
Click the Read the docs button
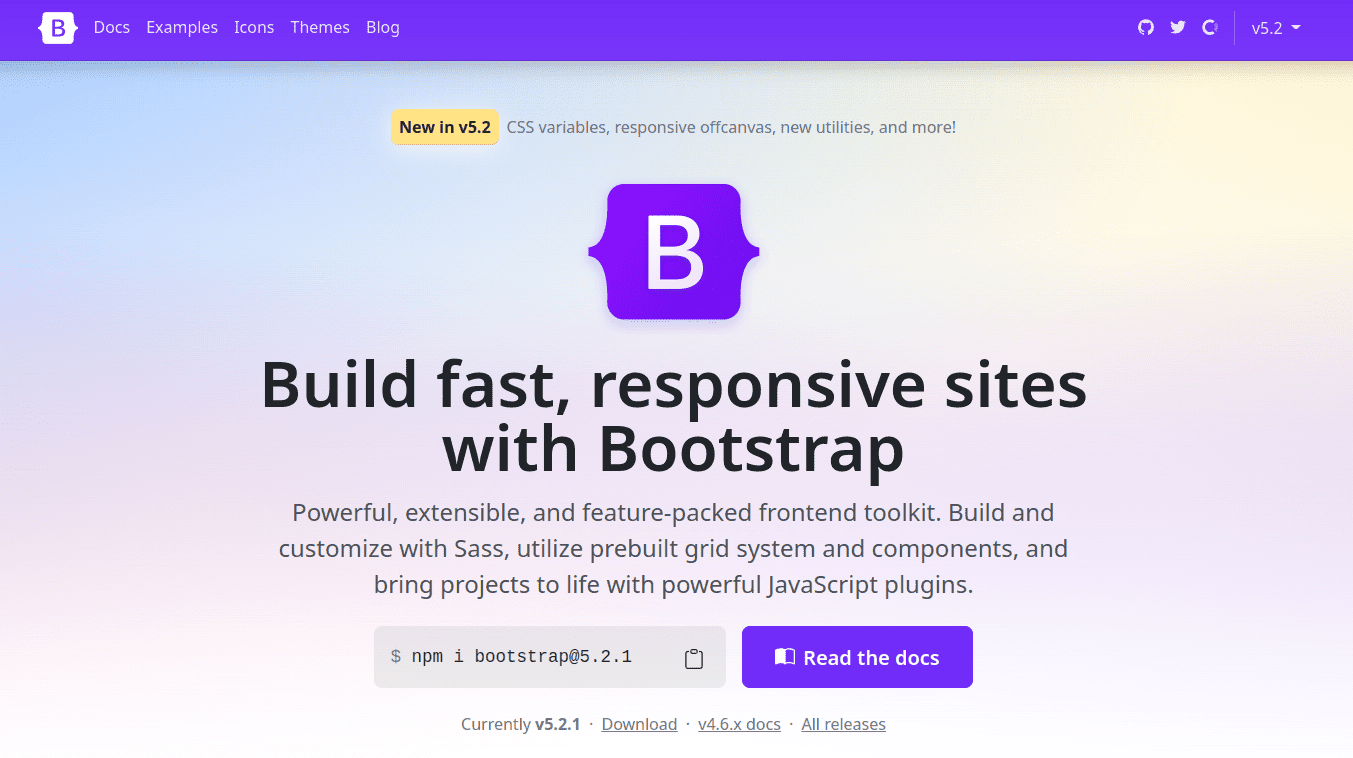click(857, 657)
